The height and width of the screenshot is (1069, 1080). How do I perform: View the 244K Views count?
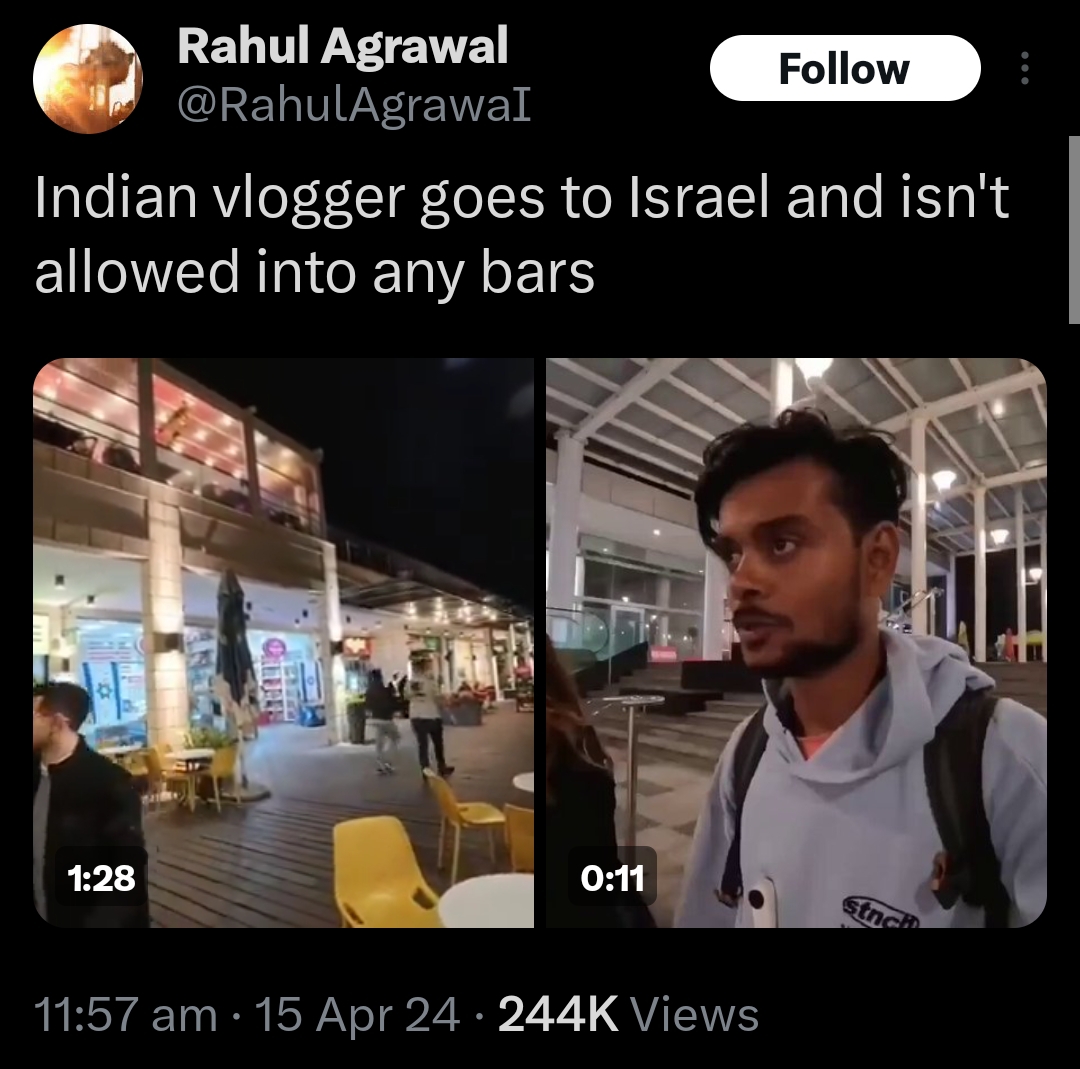click(628, 1015)
